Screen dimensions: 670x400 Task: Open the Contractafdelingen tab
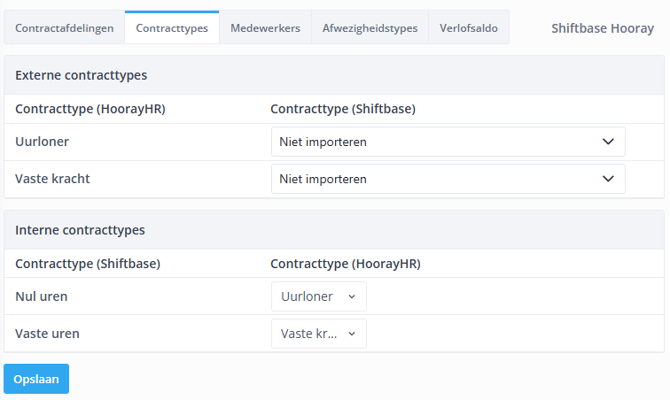tap(64, 28)
